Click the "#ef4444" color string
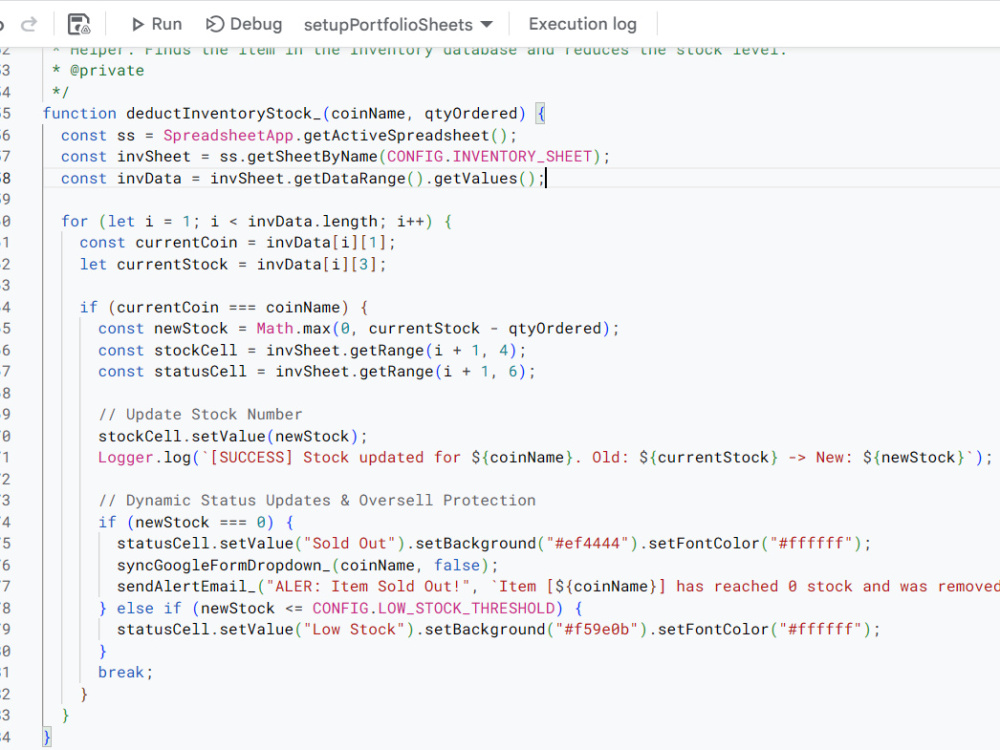1000x750 pixels. [587, 543]
